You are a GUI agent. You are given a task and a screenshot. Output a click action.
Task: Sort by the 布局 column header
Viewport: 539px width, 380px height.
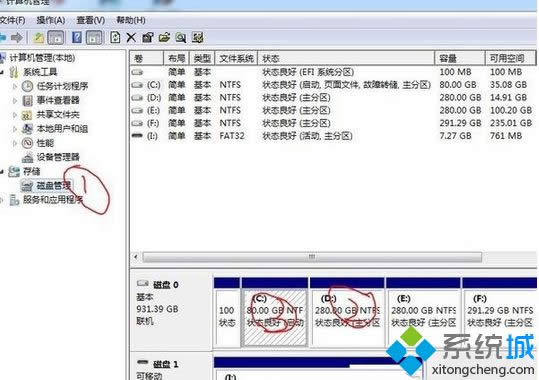coord(177,58)
